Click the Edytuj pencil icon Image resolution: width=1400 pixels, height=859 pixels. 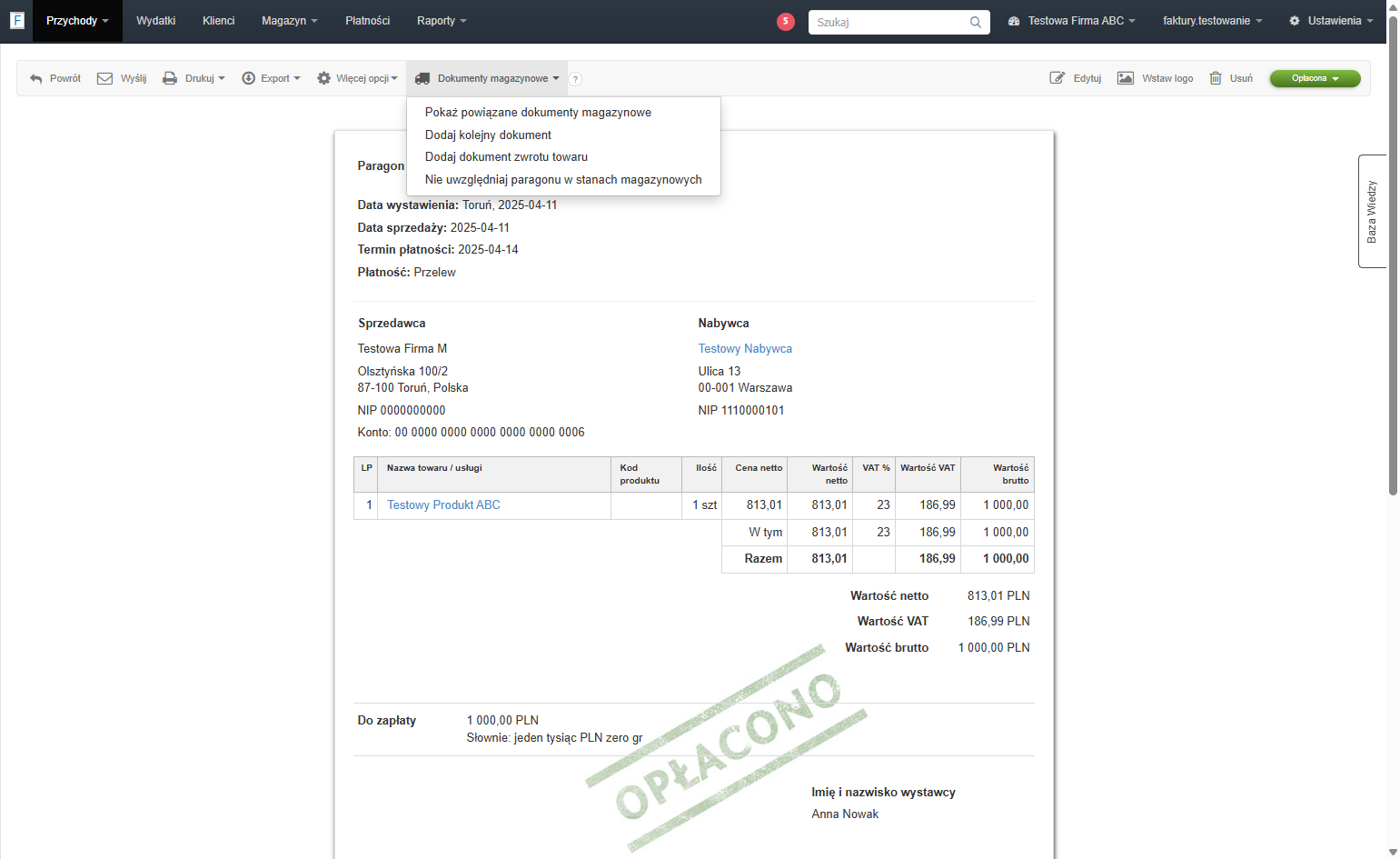pos(1057,78)
